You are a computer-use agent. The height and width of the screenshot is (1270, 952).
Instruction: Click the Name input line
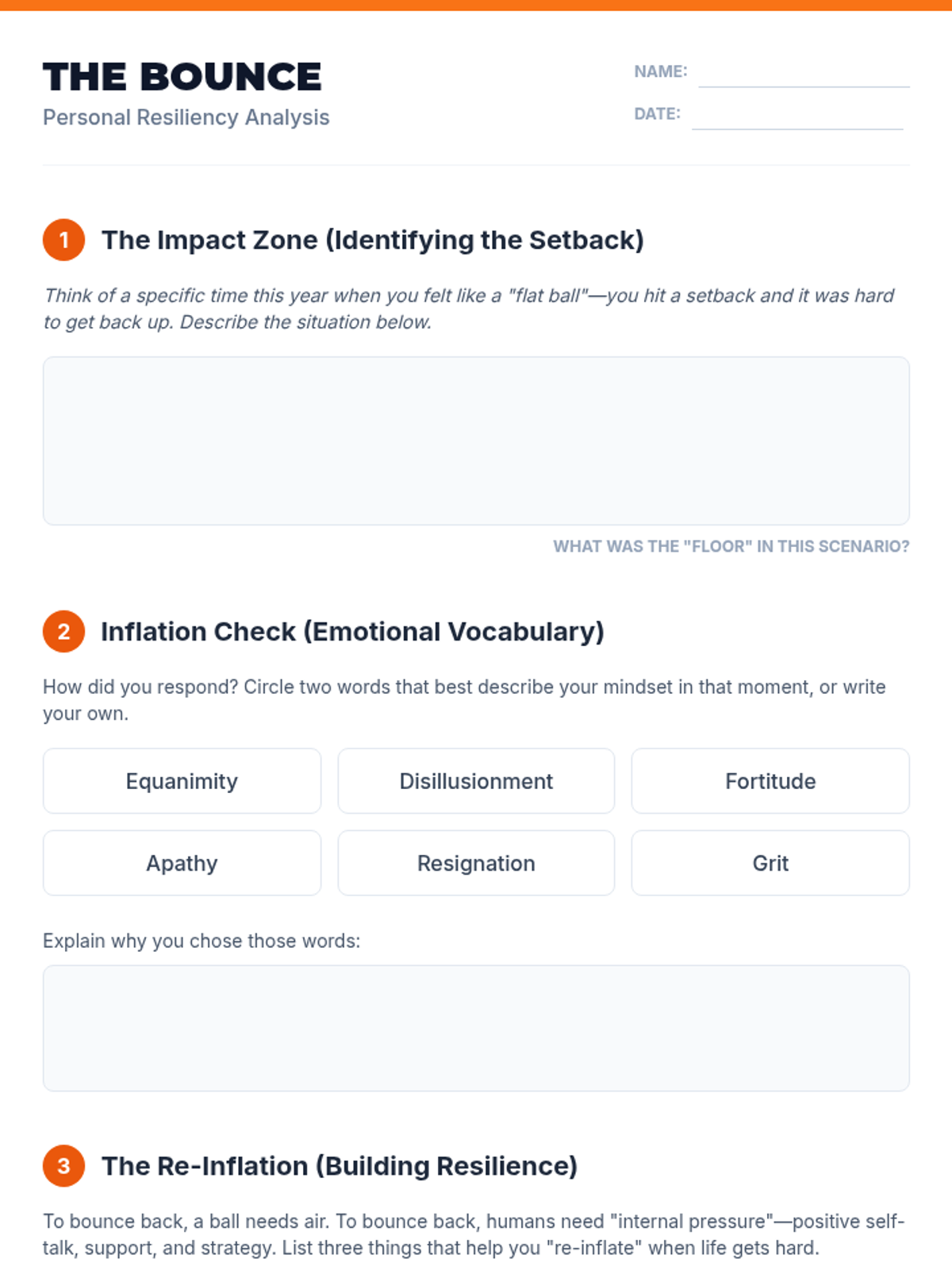point(804,75)
